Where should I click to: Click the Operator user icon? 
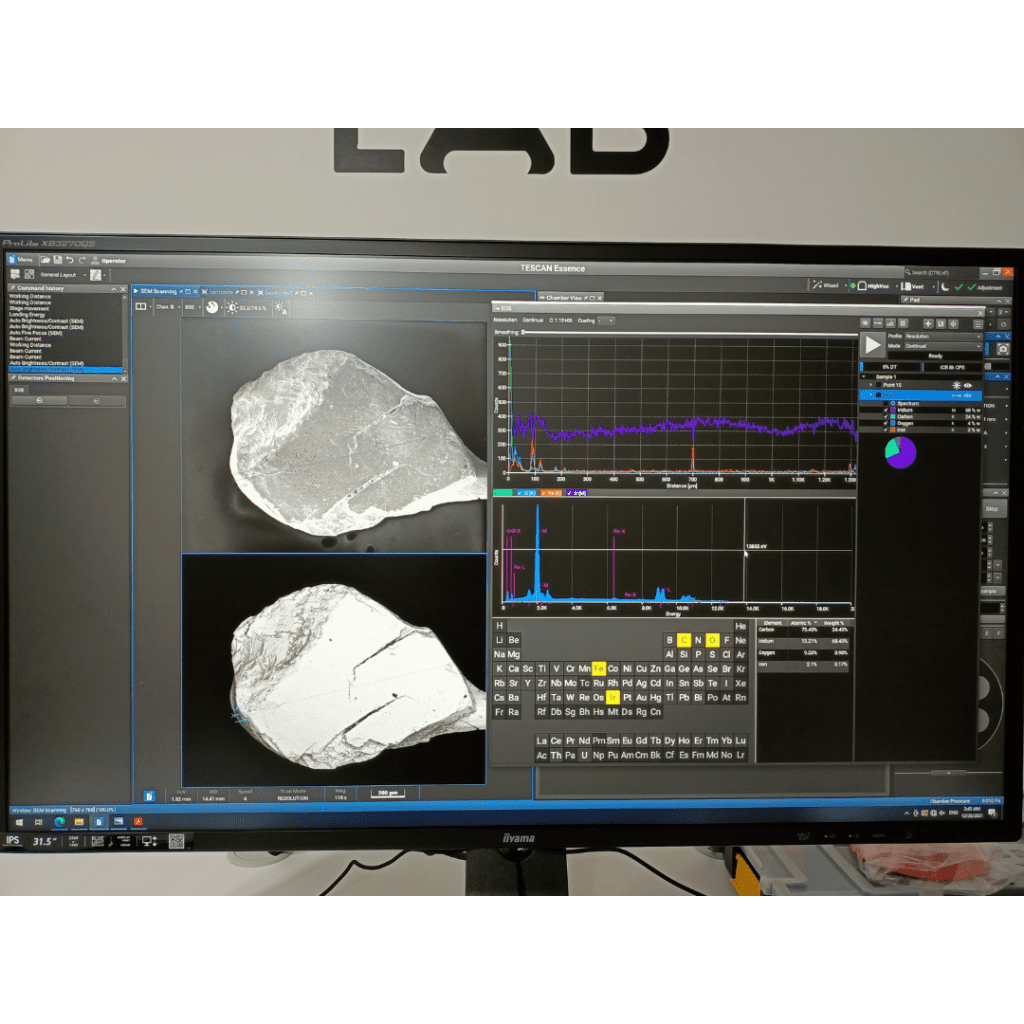pos(95,261)
